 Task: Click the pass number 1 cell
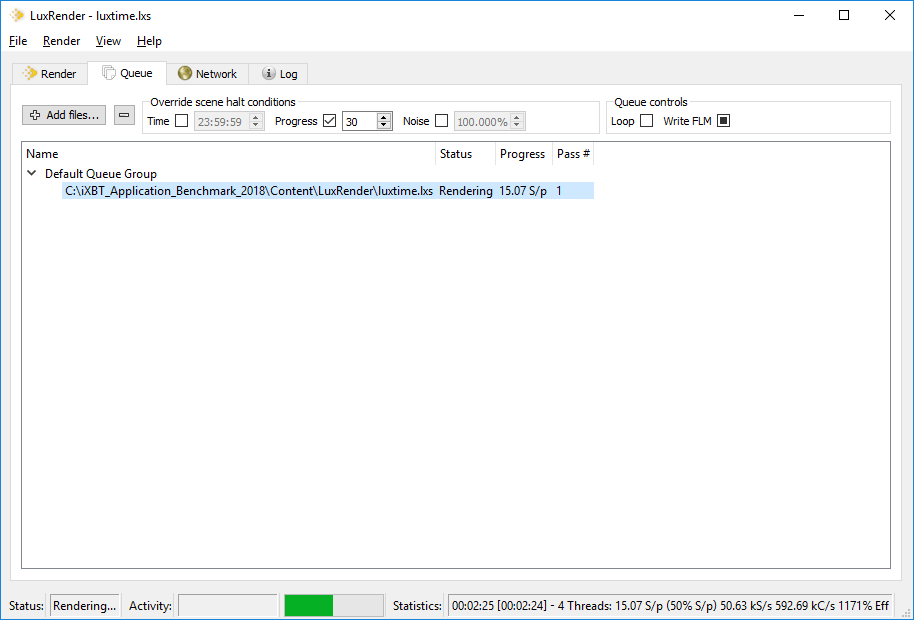tap(573, 191)
